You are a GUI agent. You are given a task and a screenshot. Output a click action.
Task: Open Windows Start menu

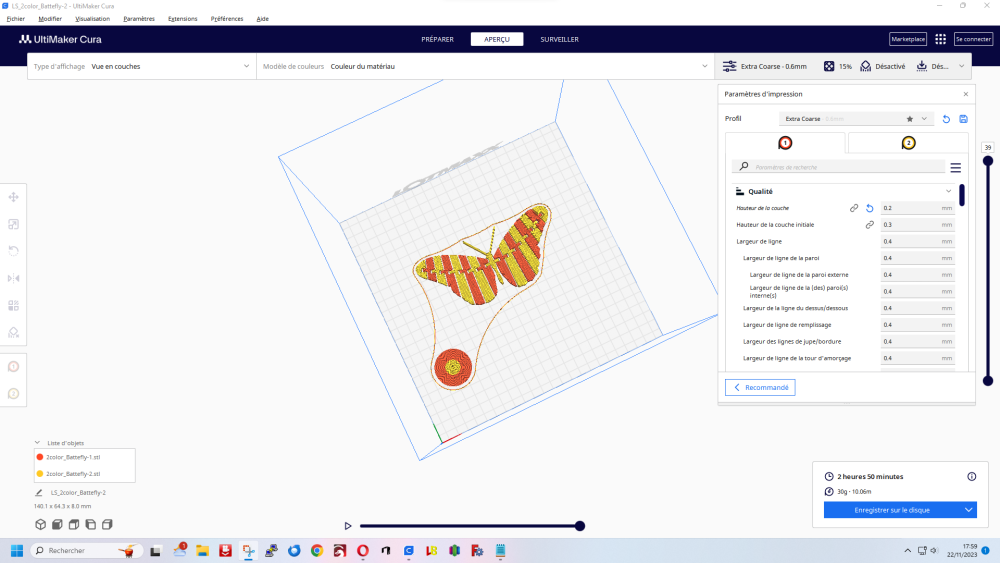(17, 551)
